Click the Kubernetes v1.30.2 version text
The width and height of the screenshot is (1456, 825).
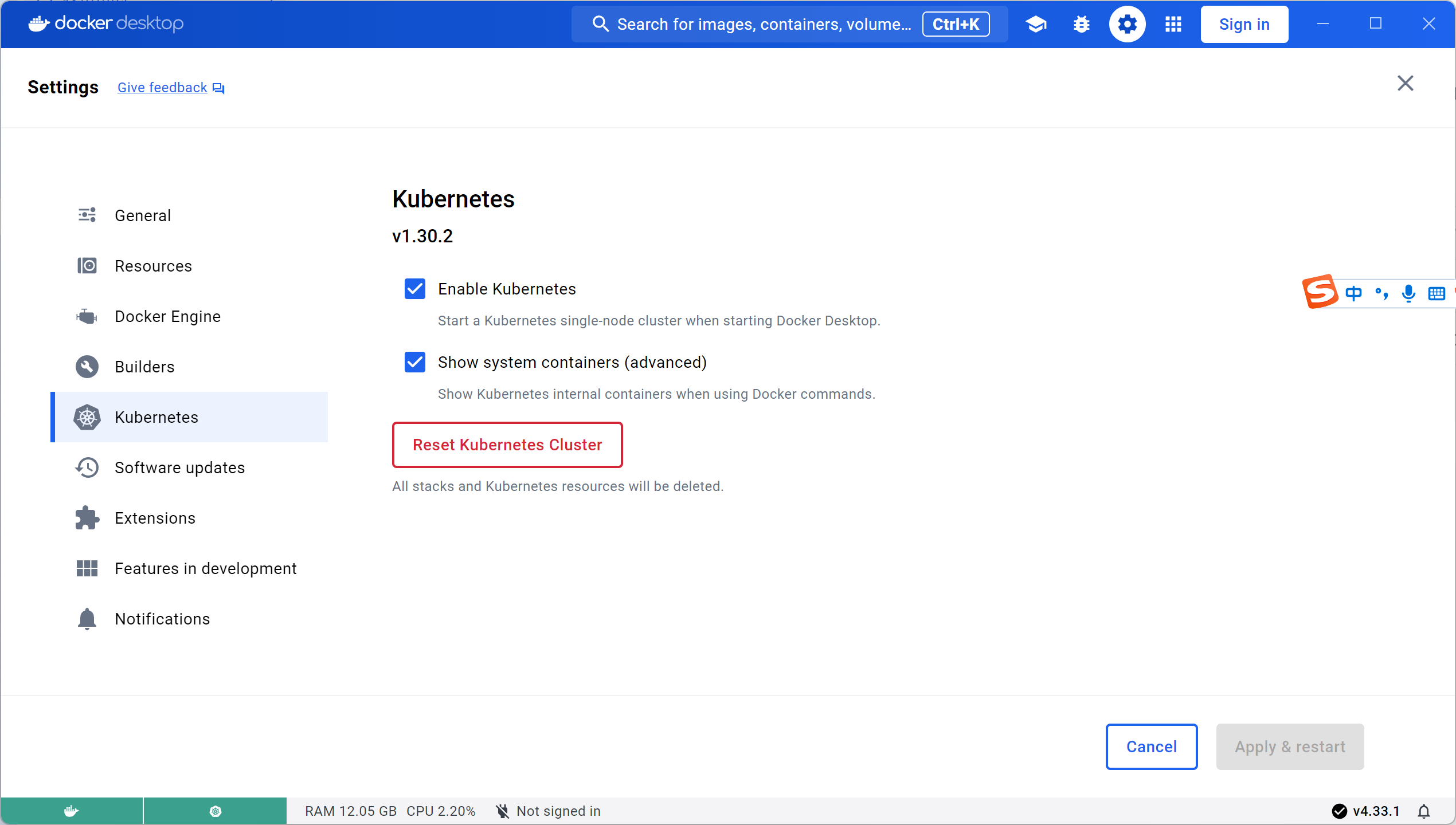click(422, 236)
